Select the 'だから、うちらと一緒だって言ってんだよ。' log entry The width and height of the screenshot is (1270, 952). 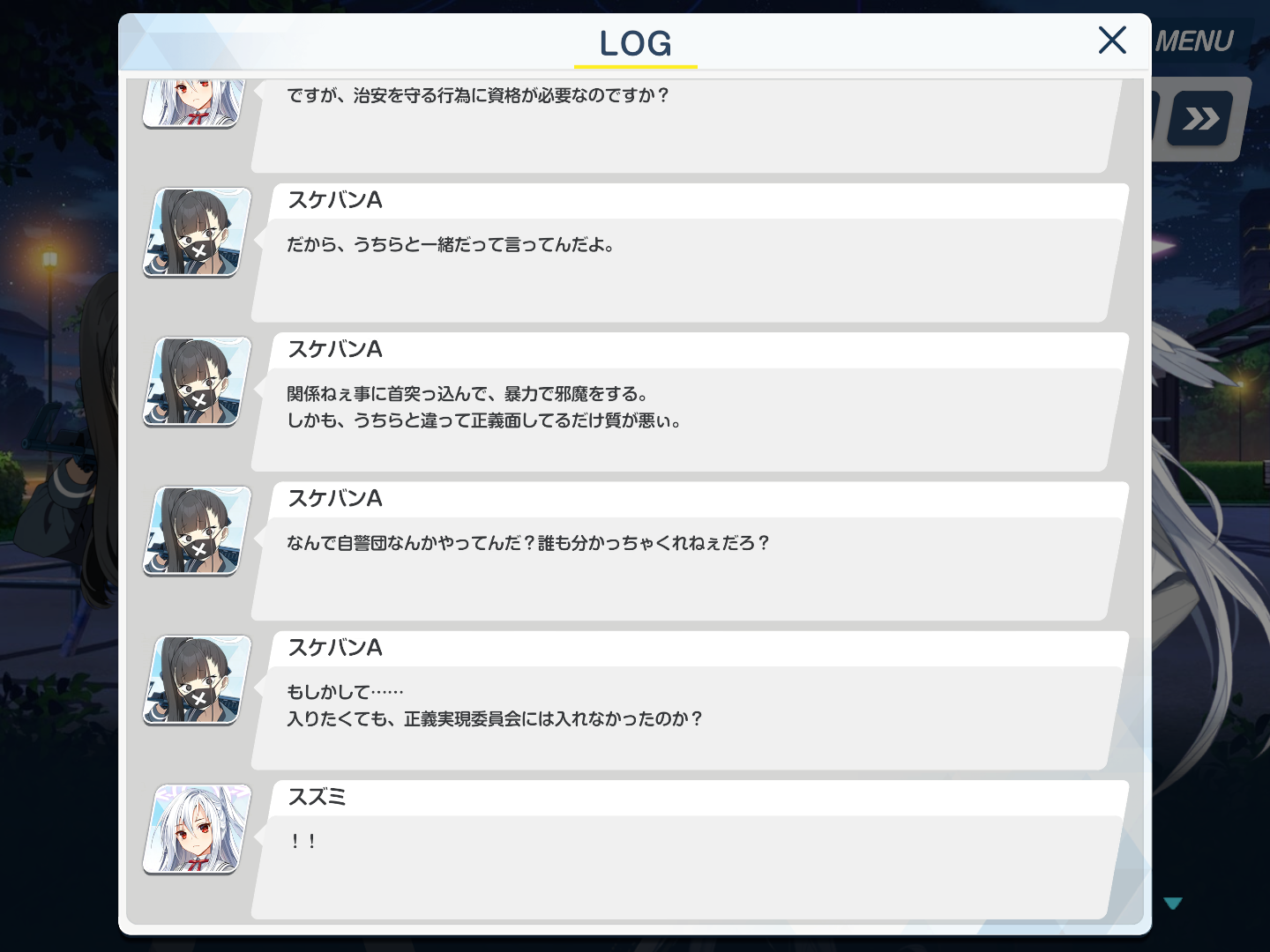pyautogui.click(x=690, y=253)
